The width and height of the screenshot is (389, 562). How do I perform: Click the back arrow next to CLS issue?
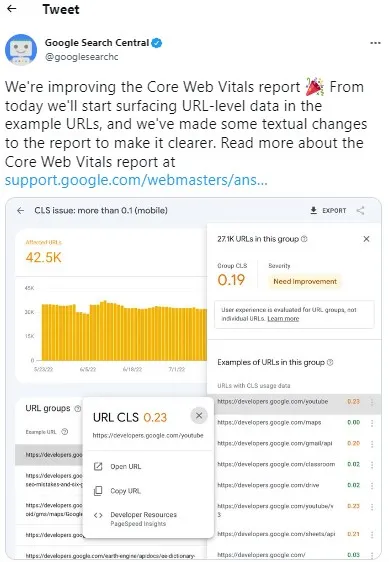coord(20,211)
